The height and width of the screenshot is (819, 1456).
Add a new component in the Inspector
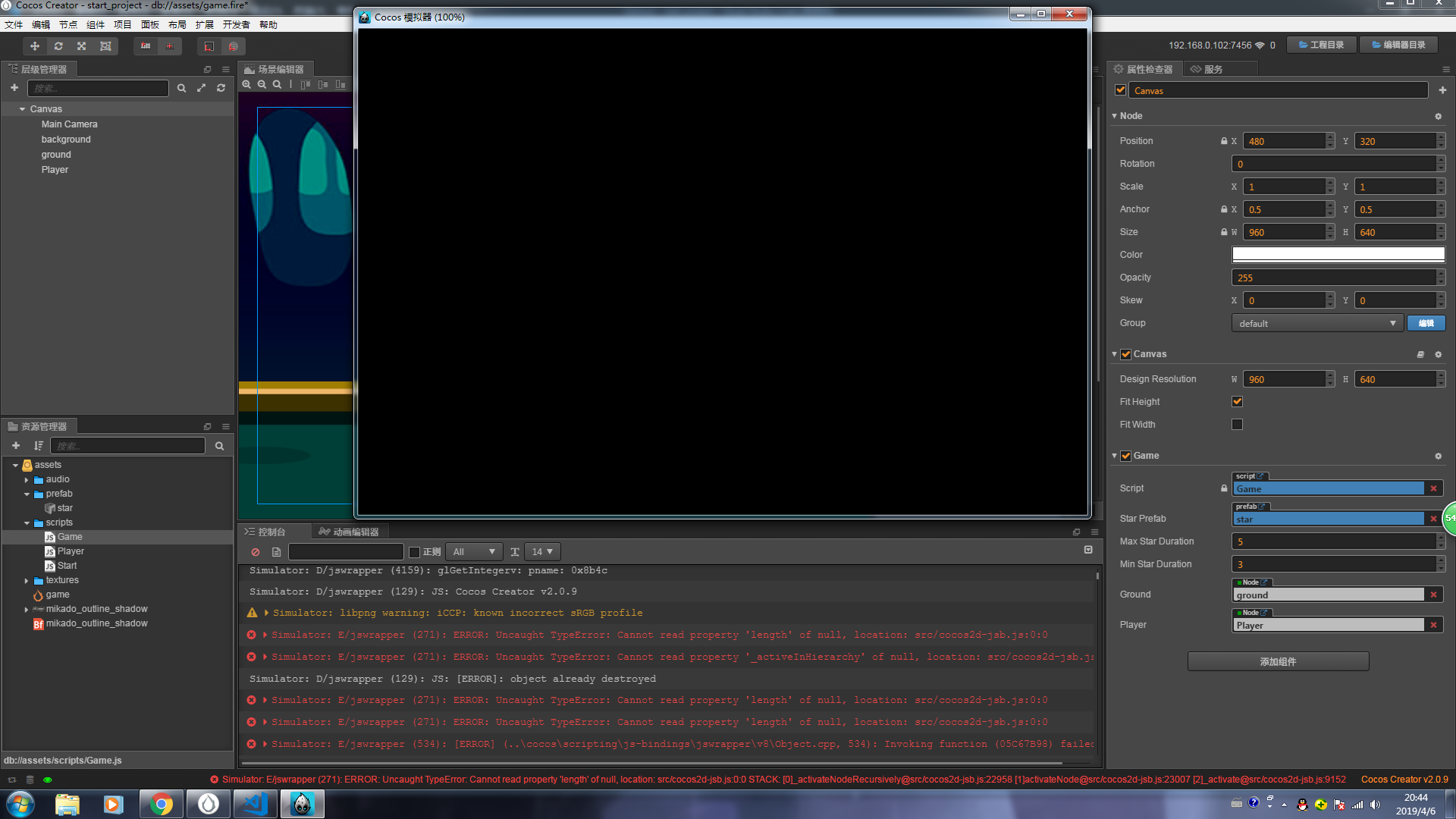pos(1442,90)
